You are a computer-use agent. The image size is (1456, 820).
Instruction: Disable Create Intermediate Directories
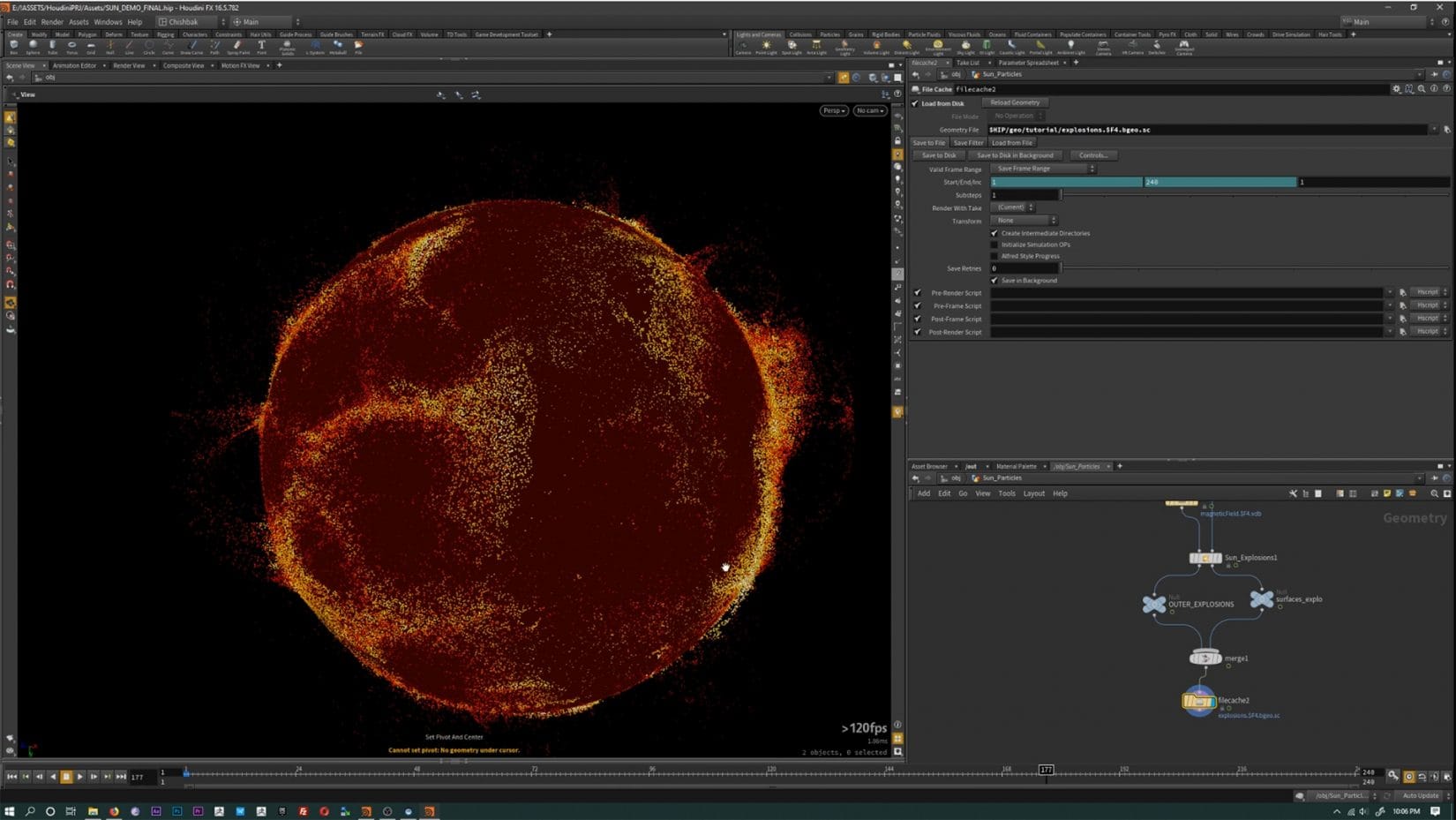[994, 233]
